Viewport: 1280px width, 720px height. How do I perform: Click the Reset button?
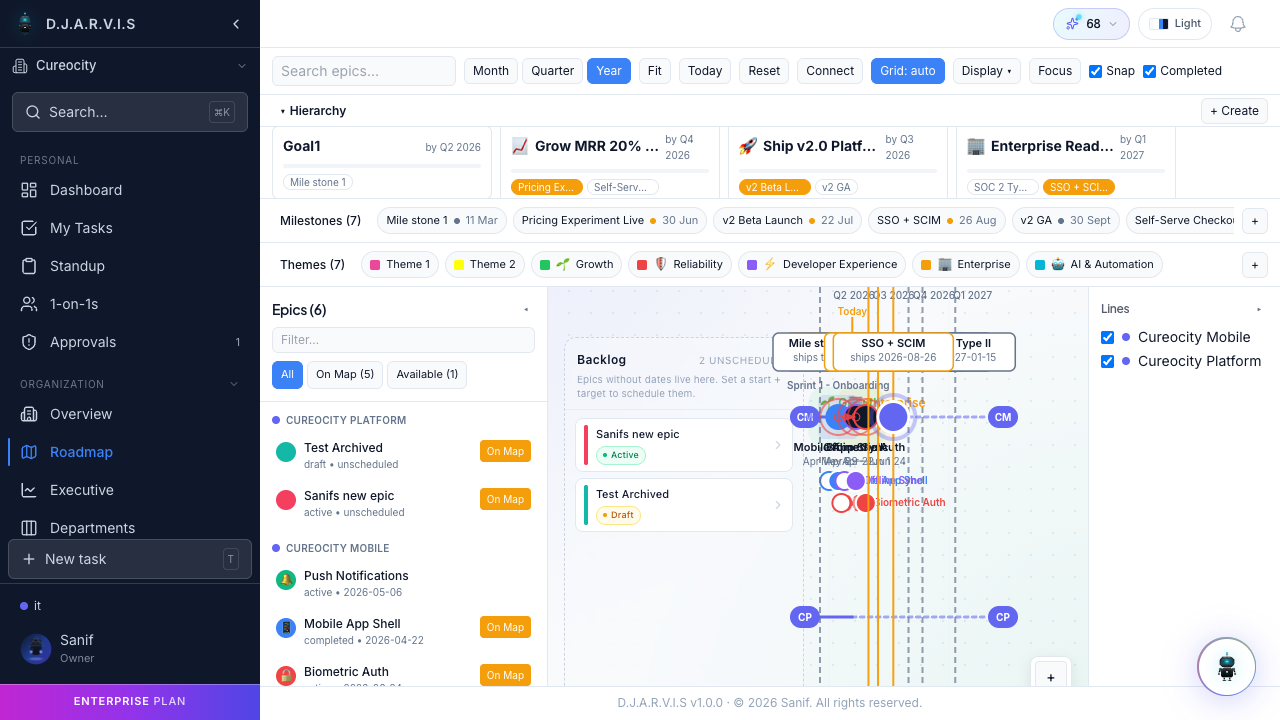tap(764, 71)
